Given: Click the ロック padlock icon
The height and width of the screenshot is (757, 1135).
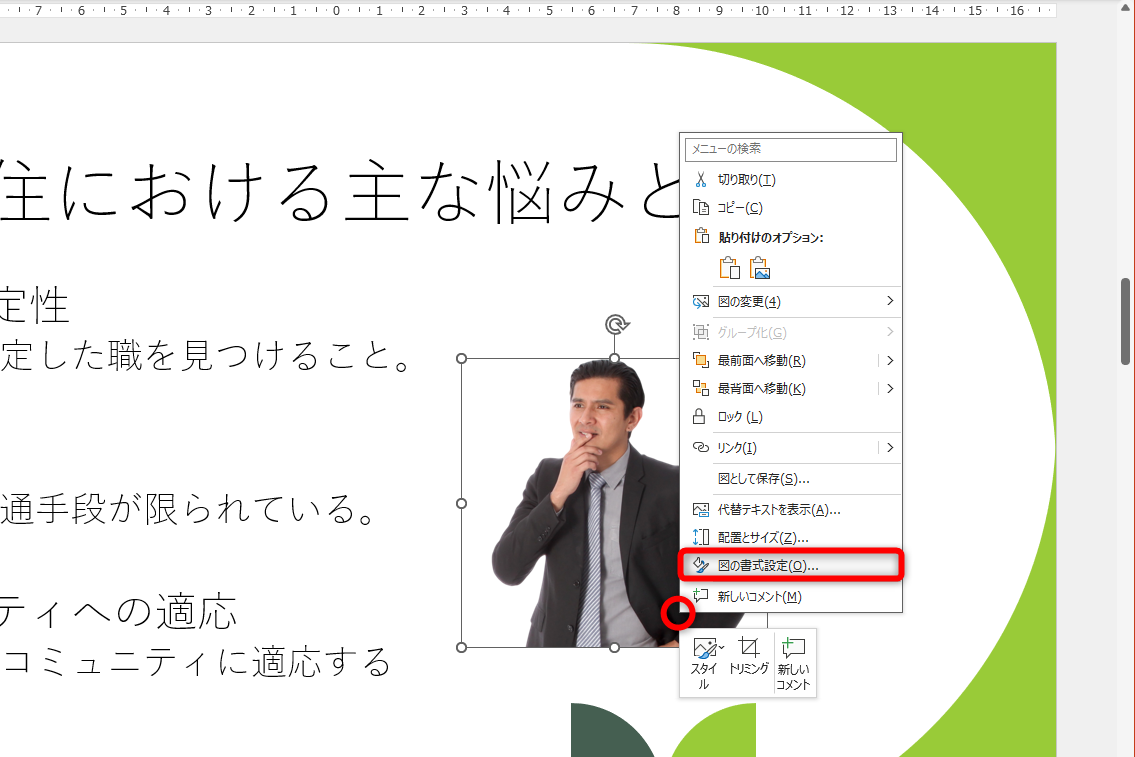Looking at the screenshot, I should (700, 416).
